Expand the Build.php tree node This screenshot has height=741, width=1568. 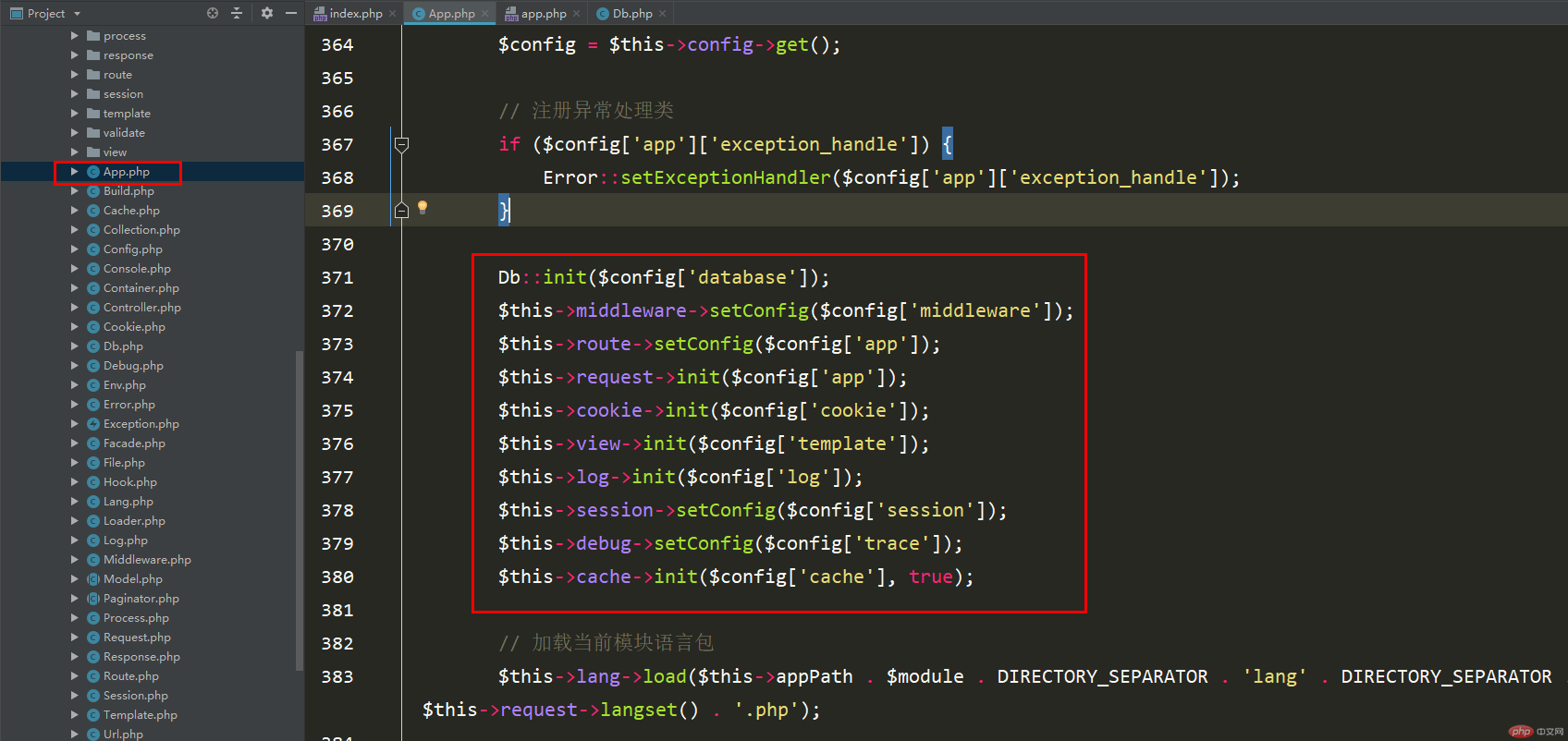[75, 191]
